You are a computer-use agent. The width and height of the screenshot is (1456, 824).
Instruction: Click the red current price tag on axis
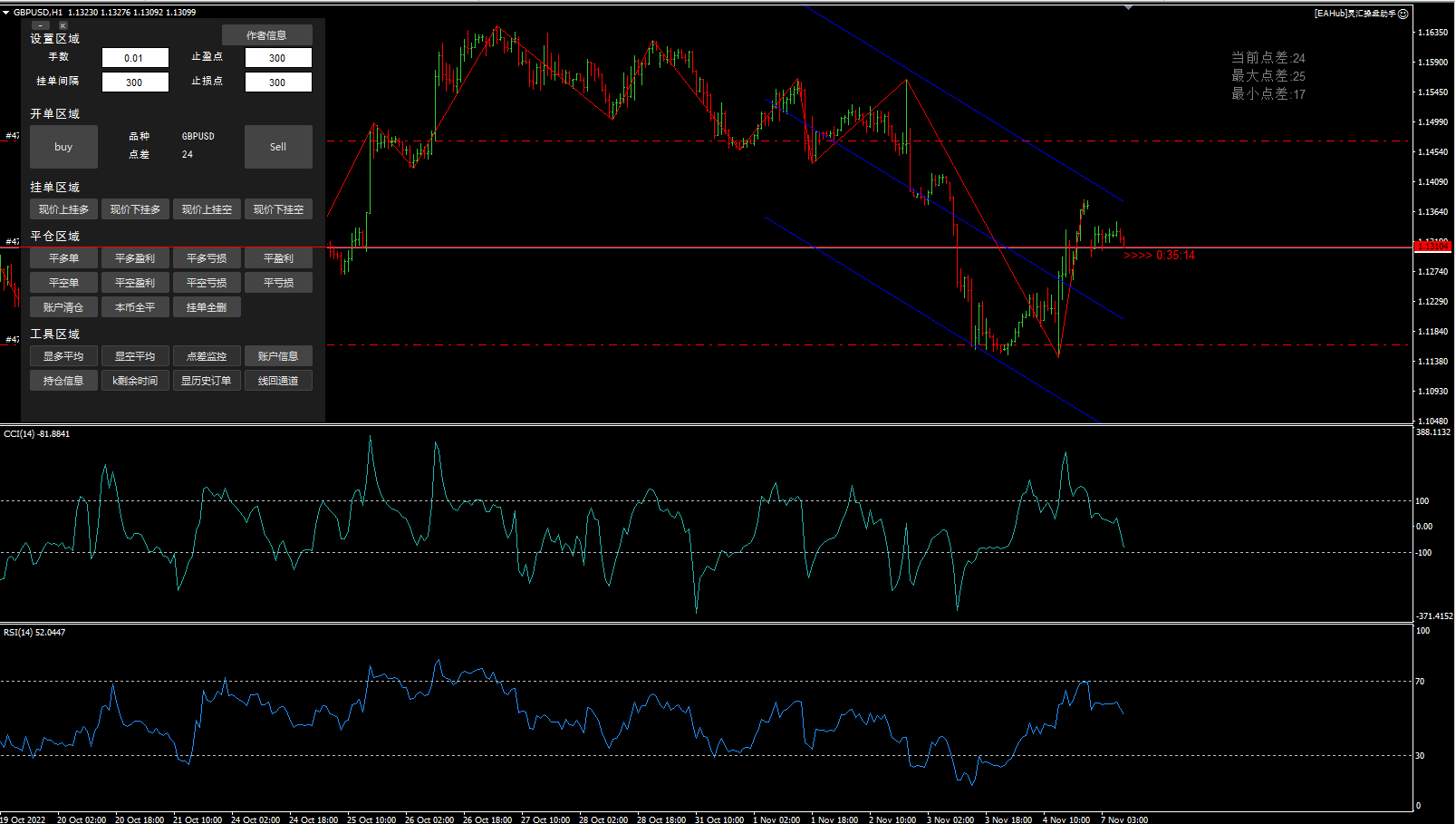point(1432,247)
